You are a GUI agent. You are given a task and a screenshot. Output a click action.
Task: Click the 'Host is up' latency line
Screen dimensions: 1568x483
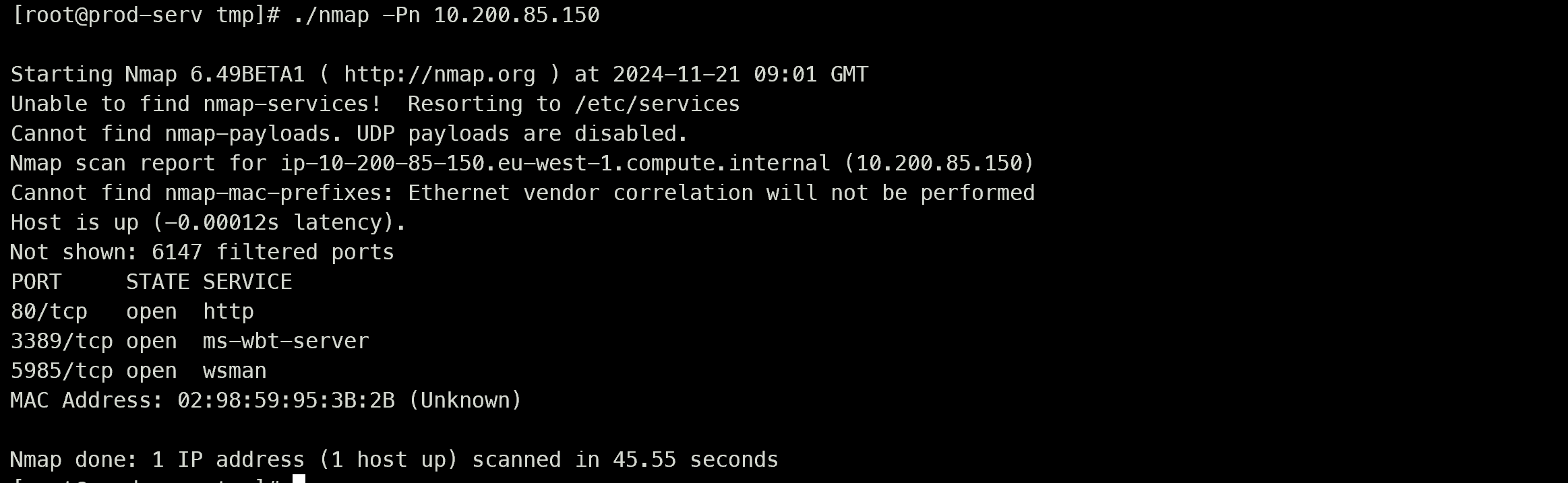coord(208,222)
